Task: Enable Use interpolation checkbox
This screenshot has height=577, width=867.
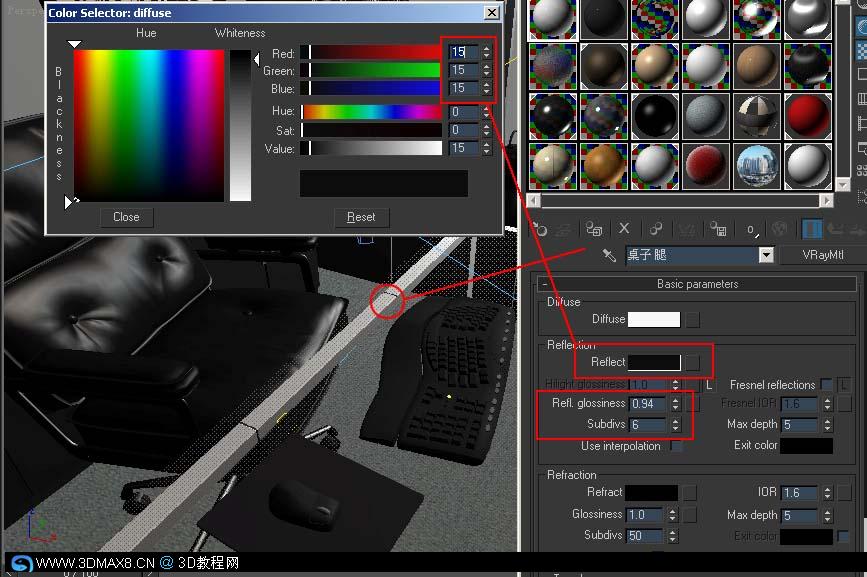Action: coord(676,446)
